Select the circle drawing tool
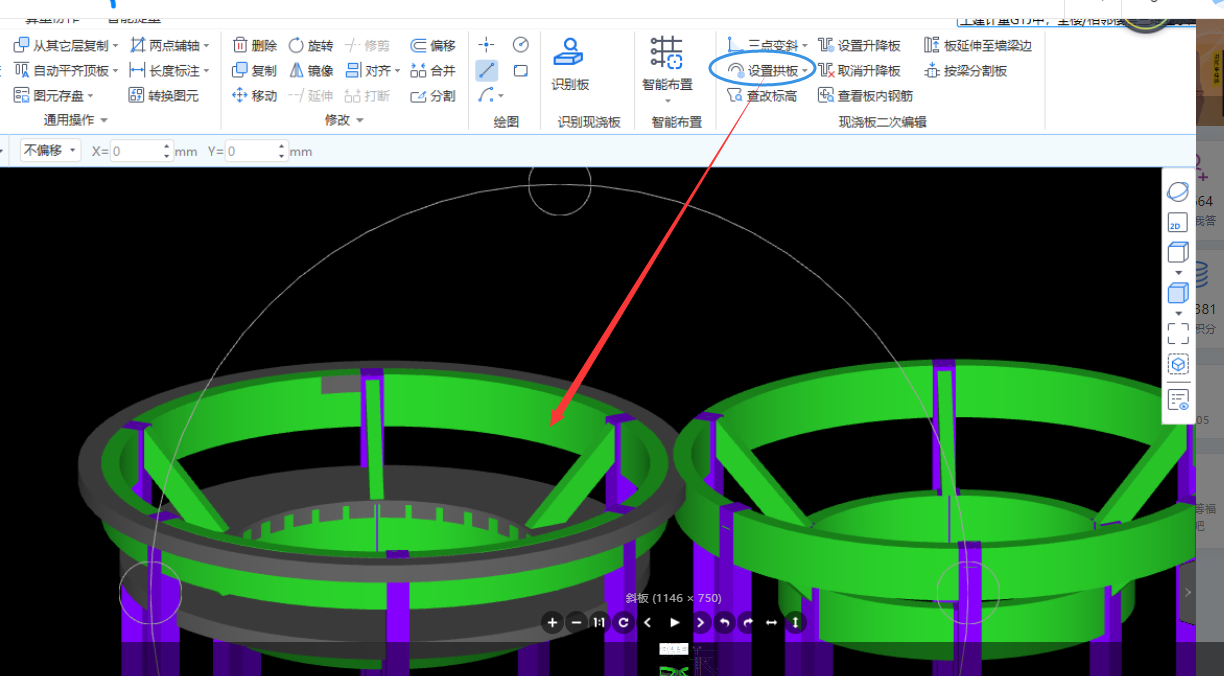 (521, 45)
